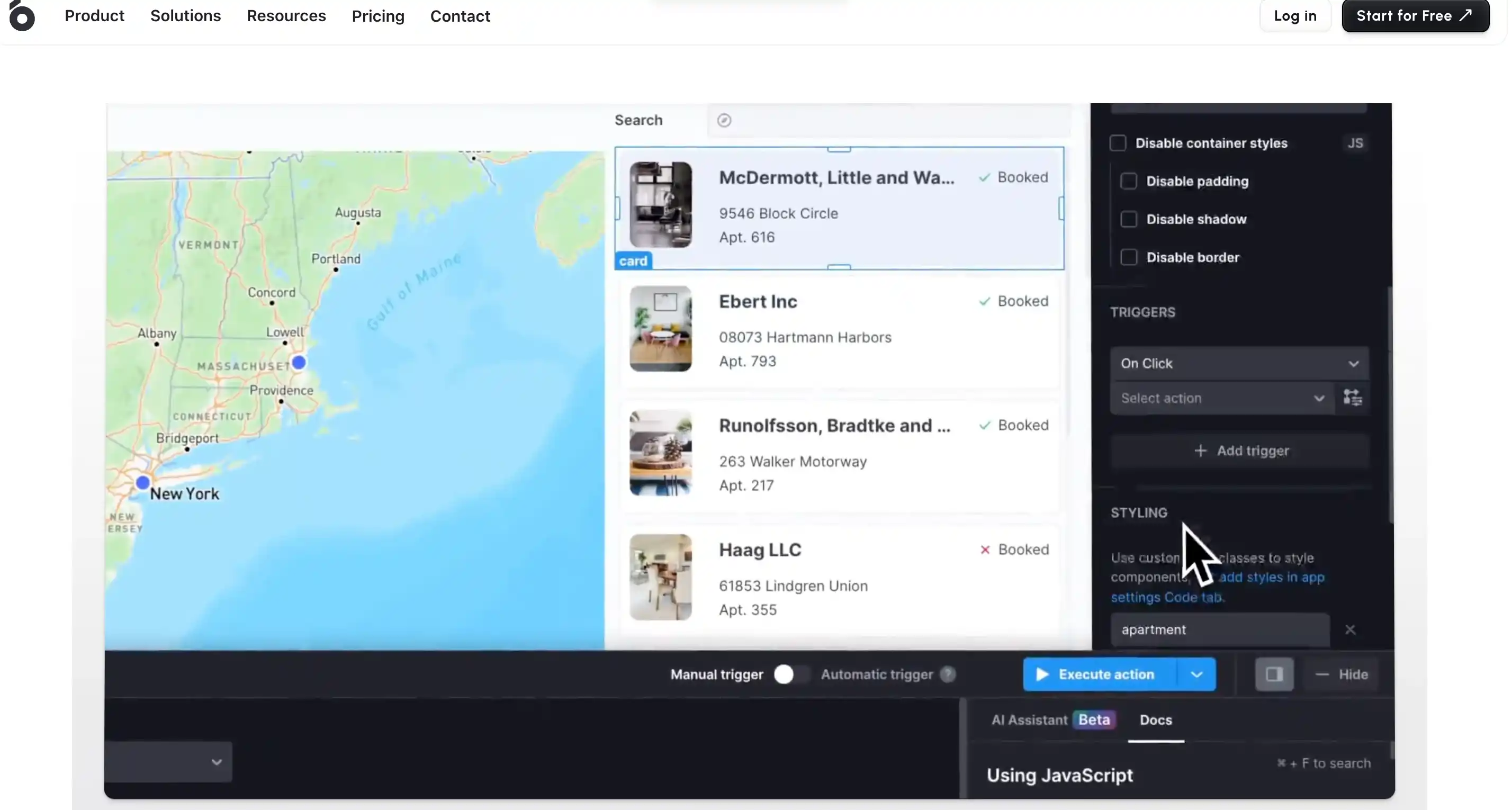Screen dimensions: 1512x810
Task: Enable Disable container styles checkbox
Action: (1118, 143)
